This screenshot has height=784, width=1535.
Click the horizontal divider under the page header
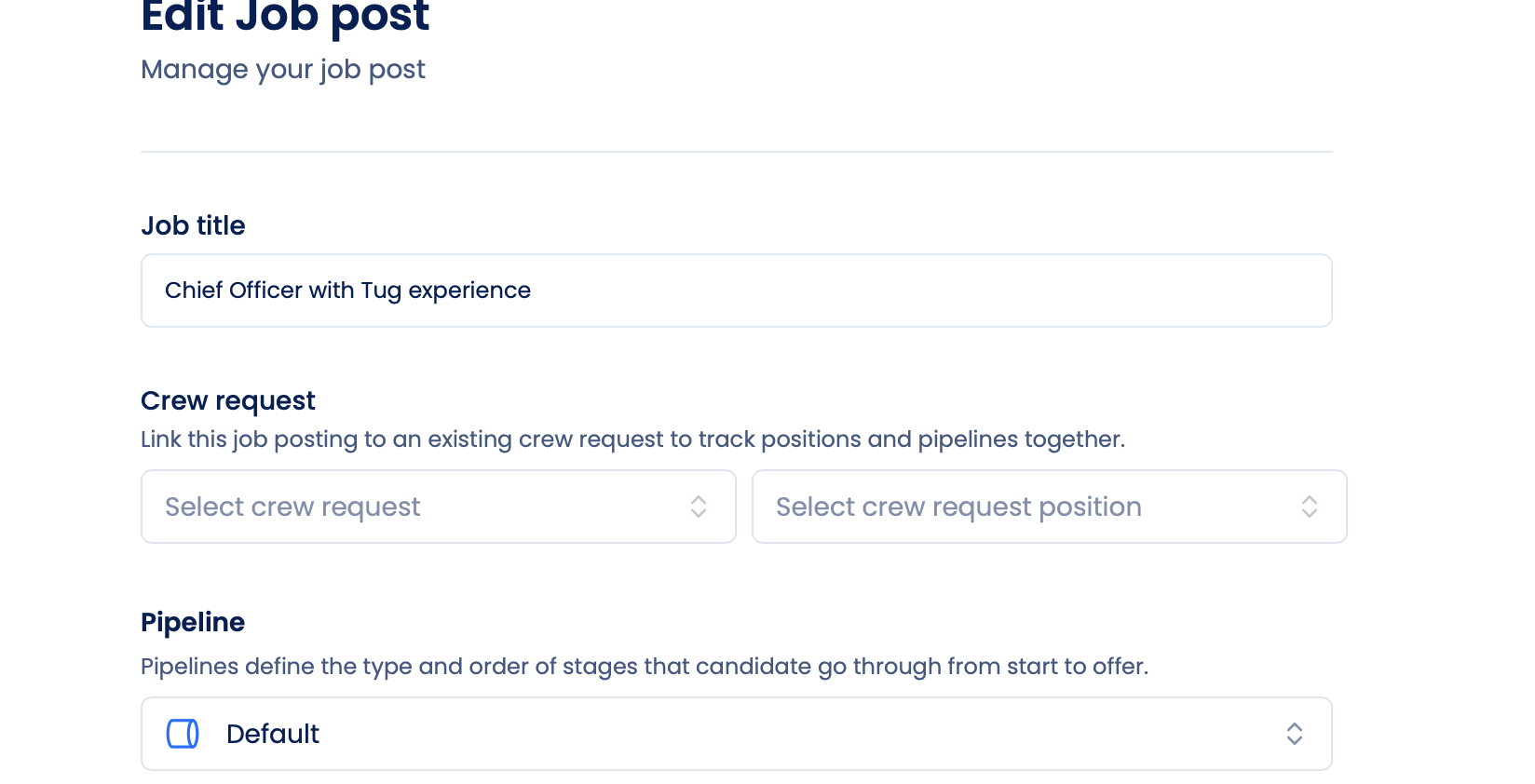736,152
